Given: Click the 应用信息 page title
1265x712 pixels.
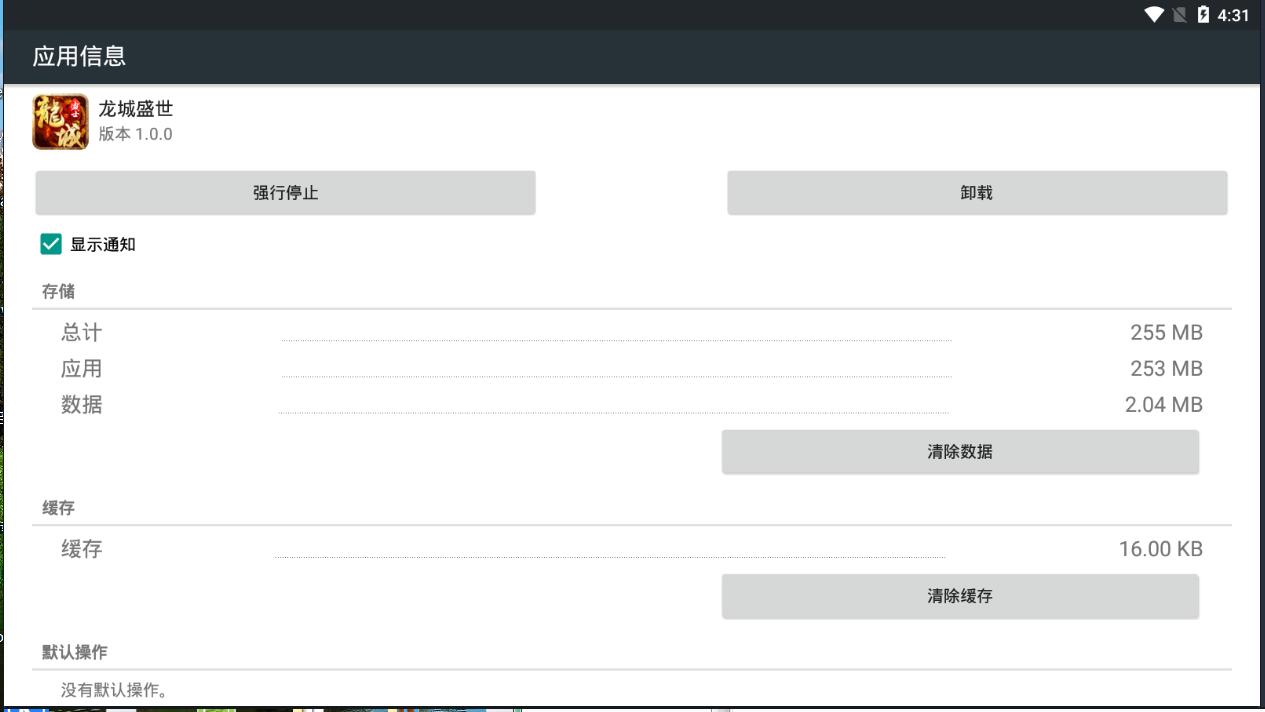Looking at the screenshot, I should [x=79, y=56].
